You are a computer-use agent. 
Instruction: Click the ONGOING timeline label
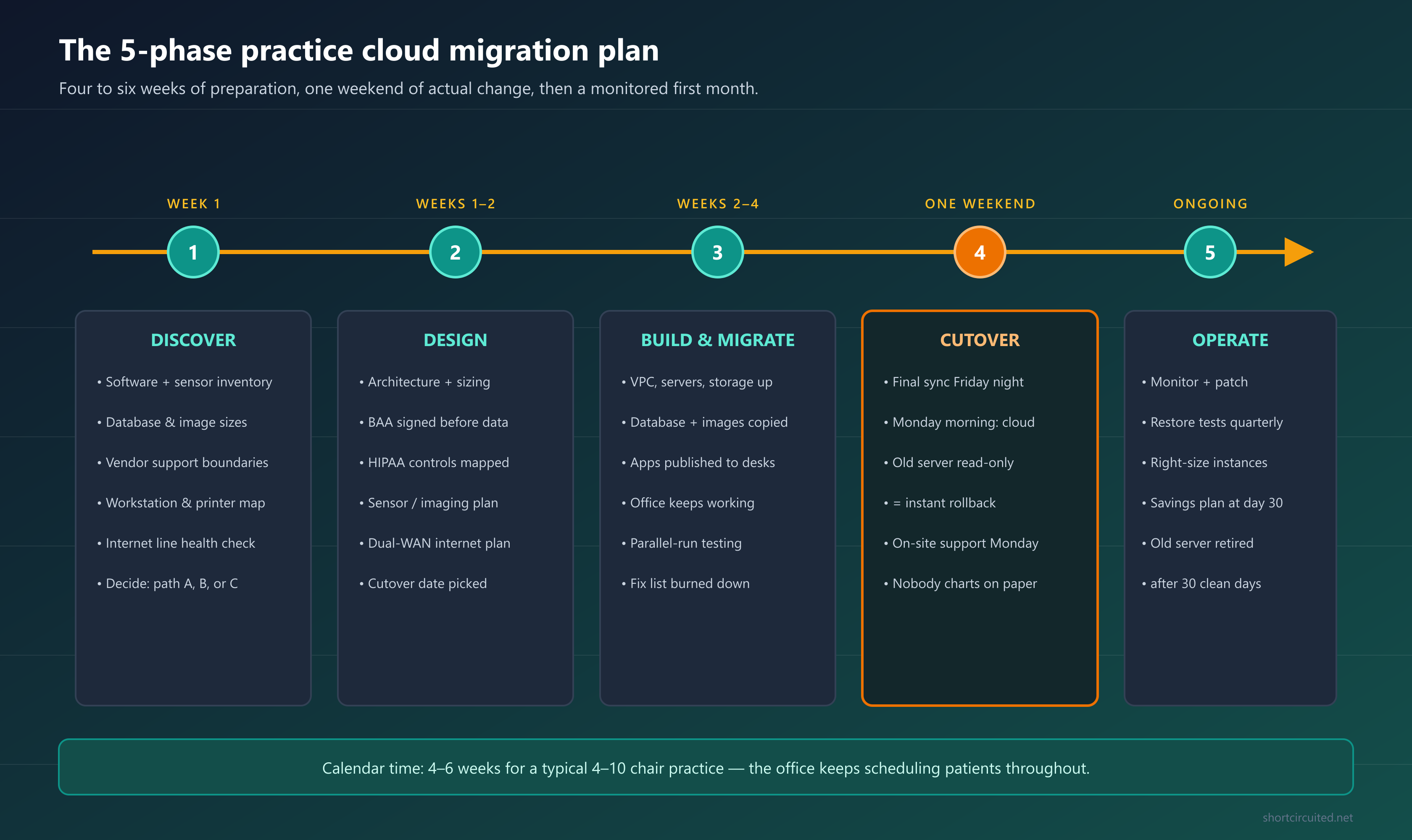[1211, 204]
